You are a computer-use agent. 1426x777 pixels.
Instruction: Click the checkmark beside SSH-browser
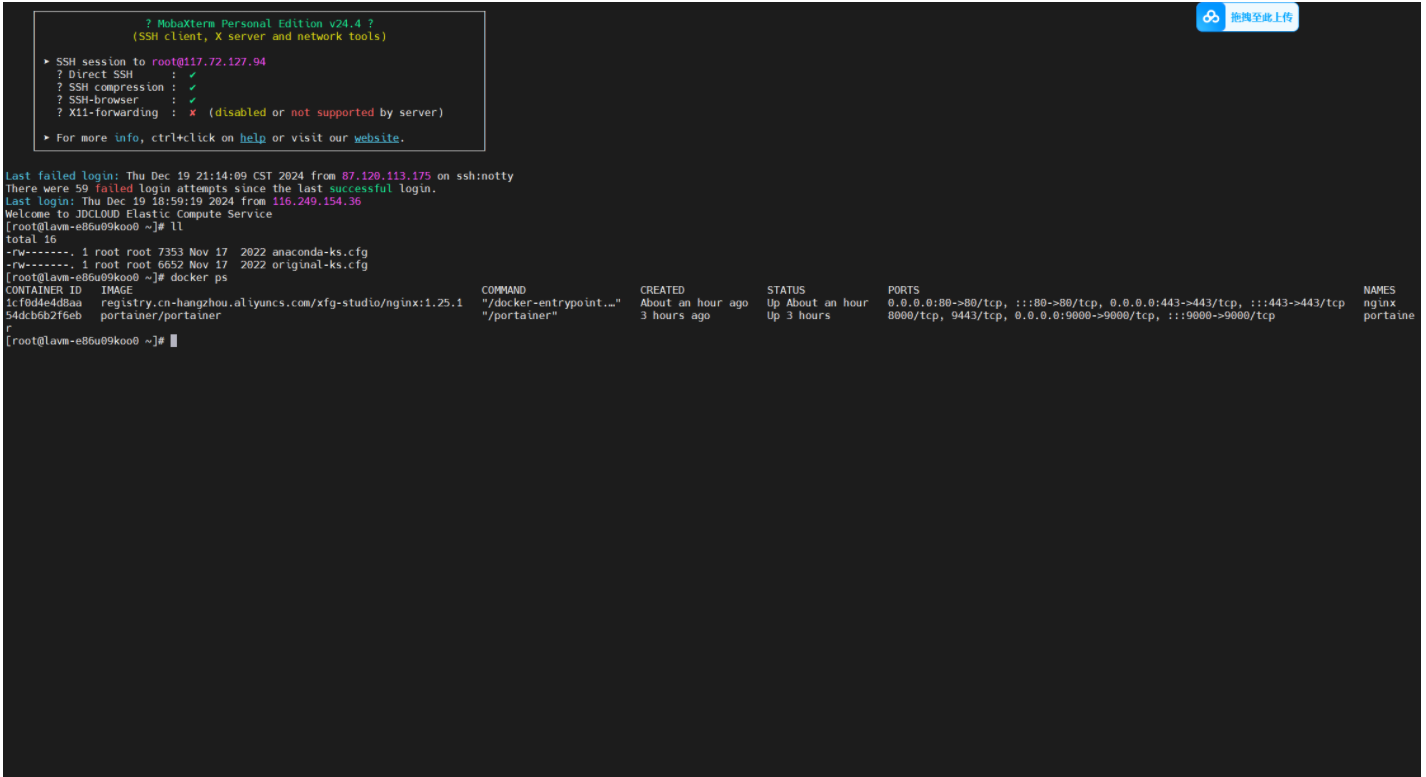coord(192,100)
